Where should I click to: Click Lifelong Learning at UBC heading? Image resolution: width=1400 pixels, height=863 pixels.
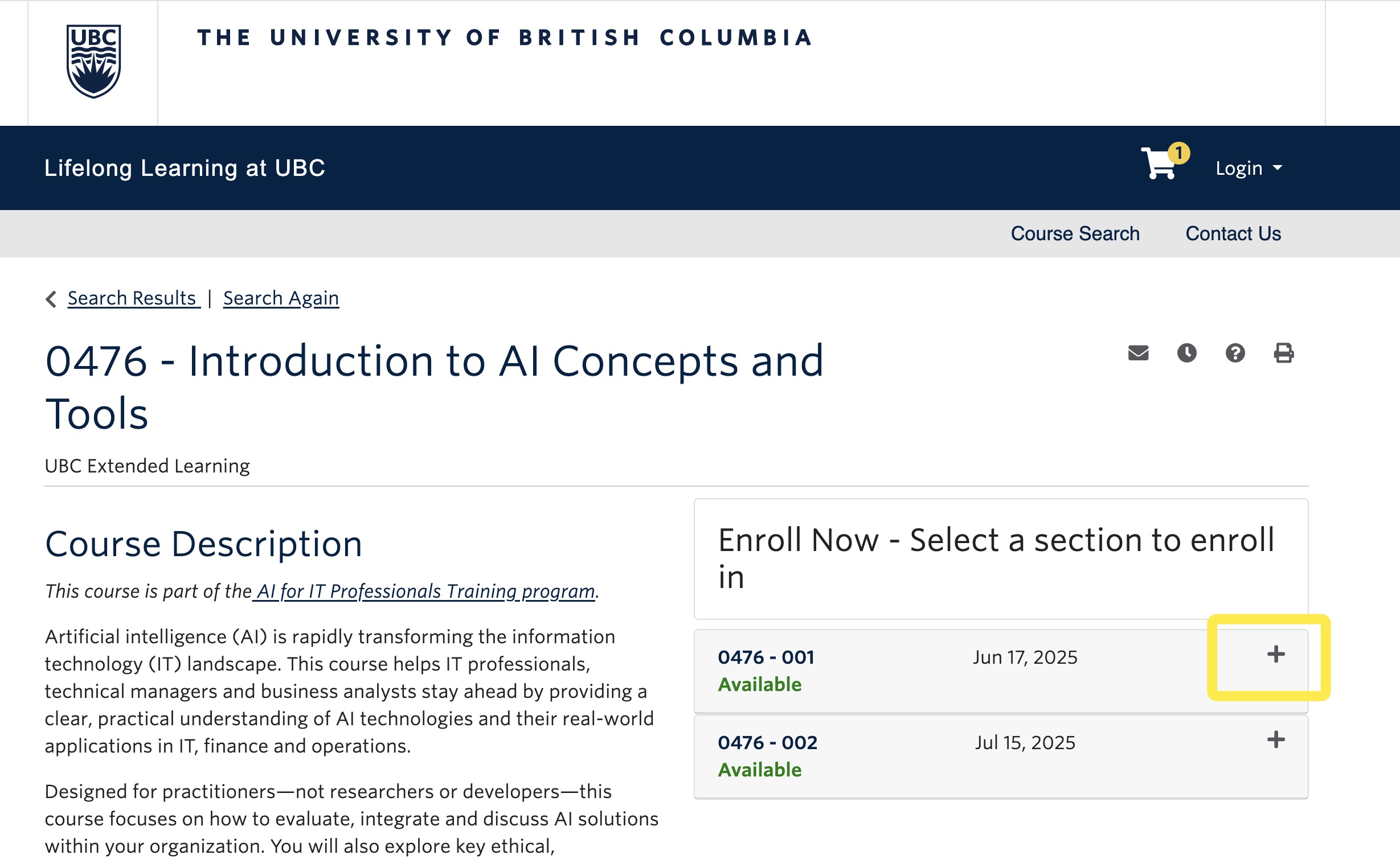click(185, 169)
